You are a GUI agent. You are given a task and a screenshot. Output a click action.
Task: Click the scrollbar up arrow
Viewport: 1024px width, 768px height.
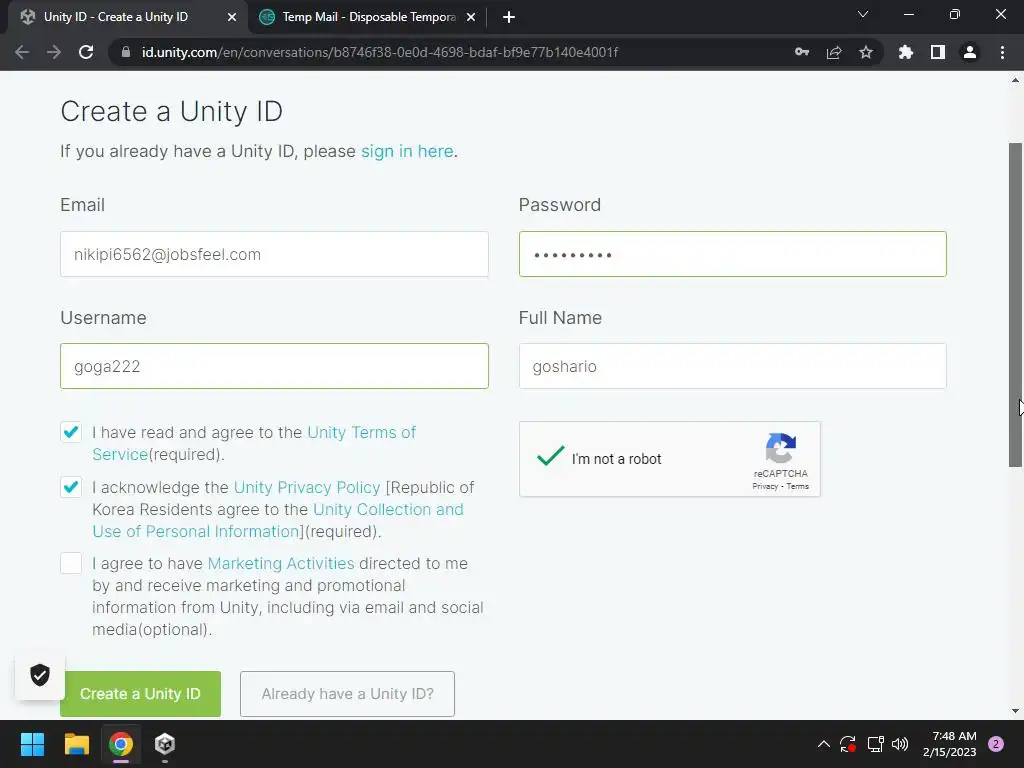point(1016,80)
